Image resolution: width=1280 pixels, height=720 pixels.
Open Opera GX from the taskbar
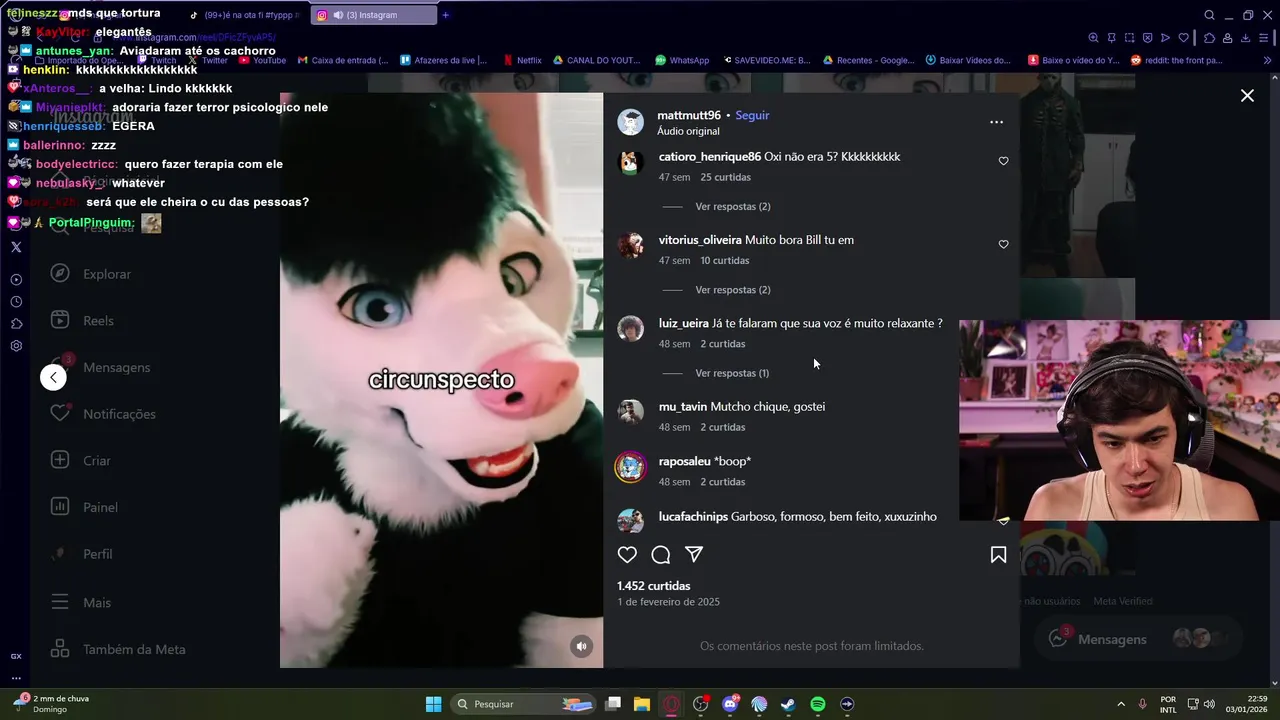672,704
